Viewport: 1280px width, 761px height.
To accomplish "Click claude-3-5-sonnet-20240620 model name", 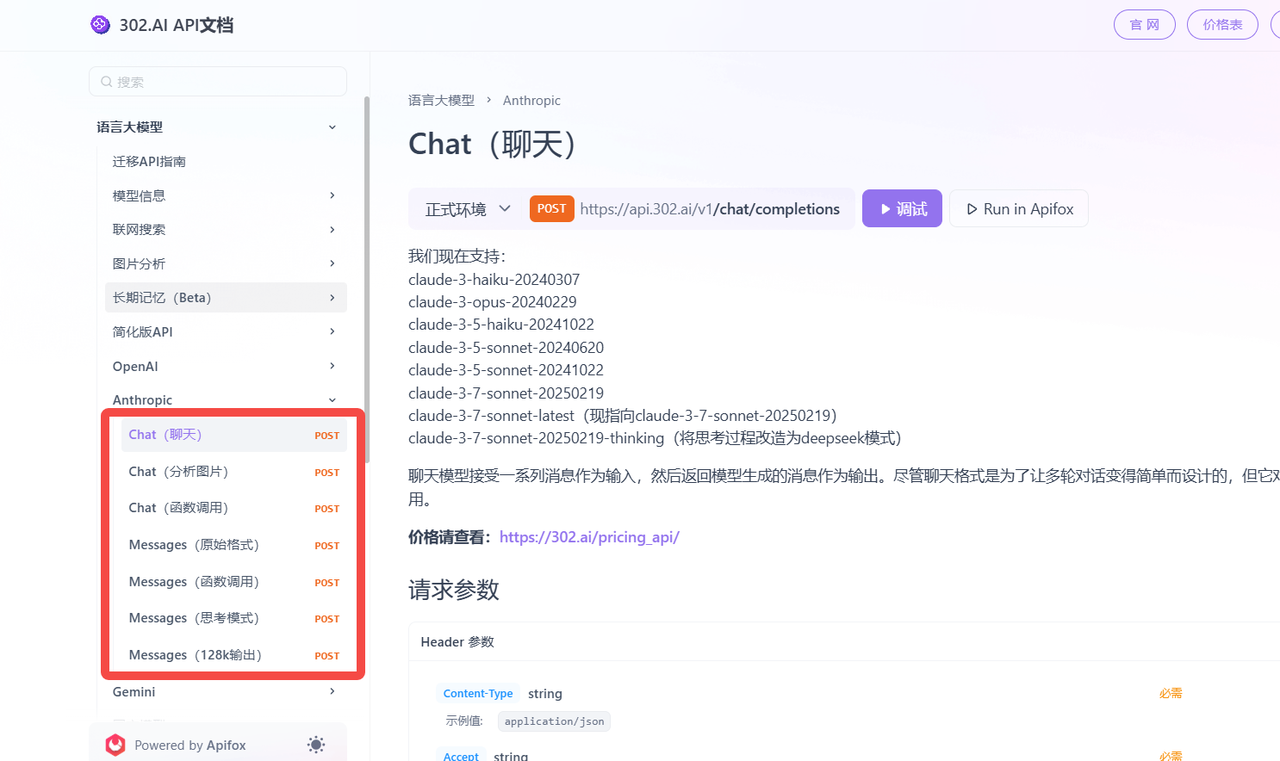I will (506, 348).
